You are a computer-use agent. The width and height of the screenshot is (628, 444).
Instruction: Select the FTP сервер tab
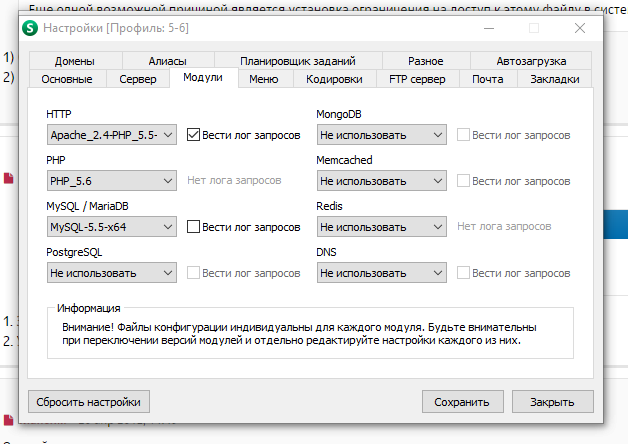(417, 79)
